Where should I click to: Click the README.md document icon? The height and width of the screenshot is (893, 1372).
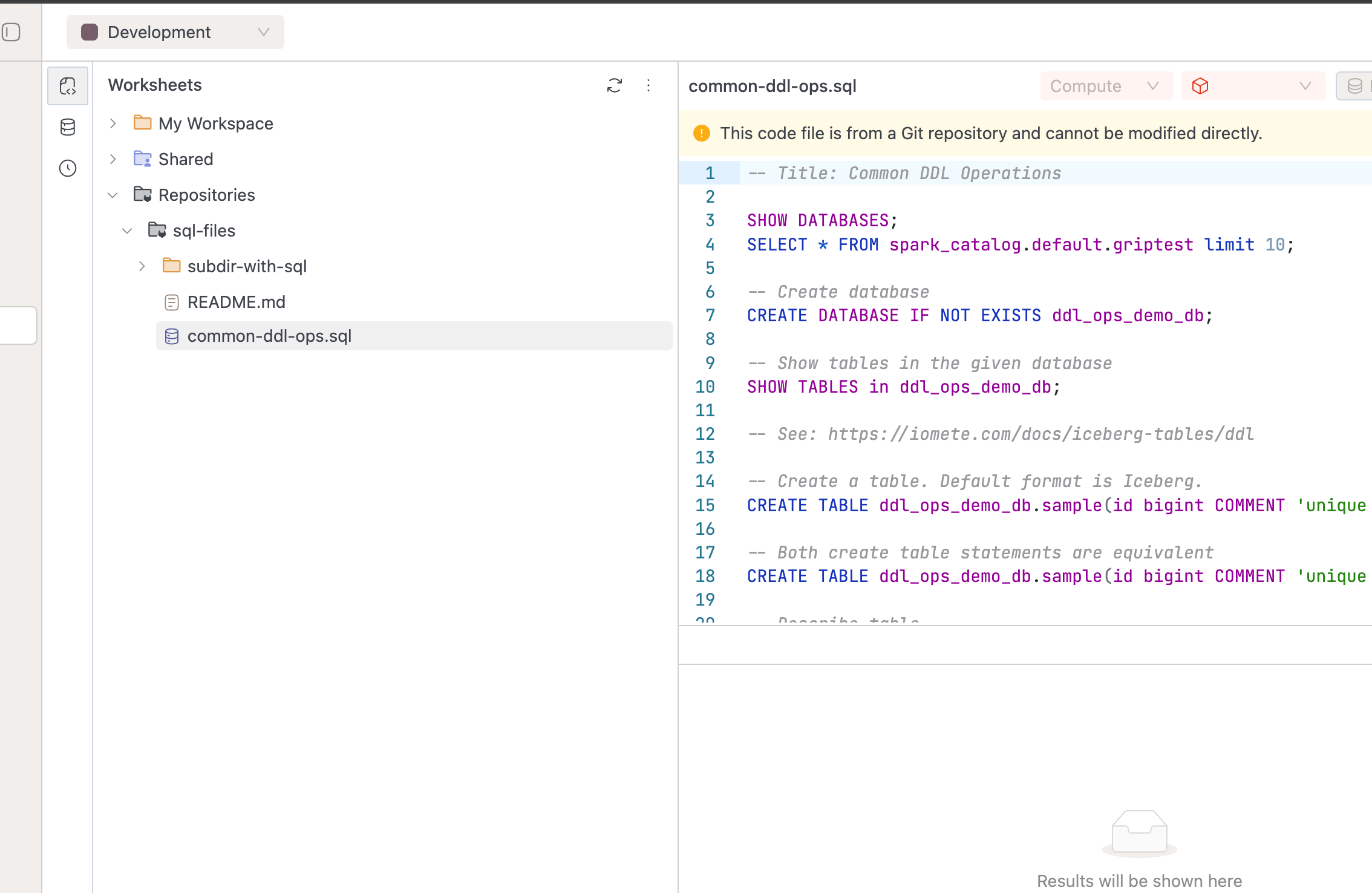(172, 302)
